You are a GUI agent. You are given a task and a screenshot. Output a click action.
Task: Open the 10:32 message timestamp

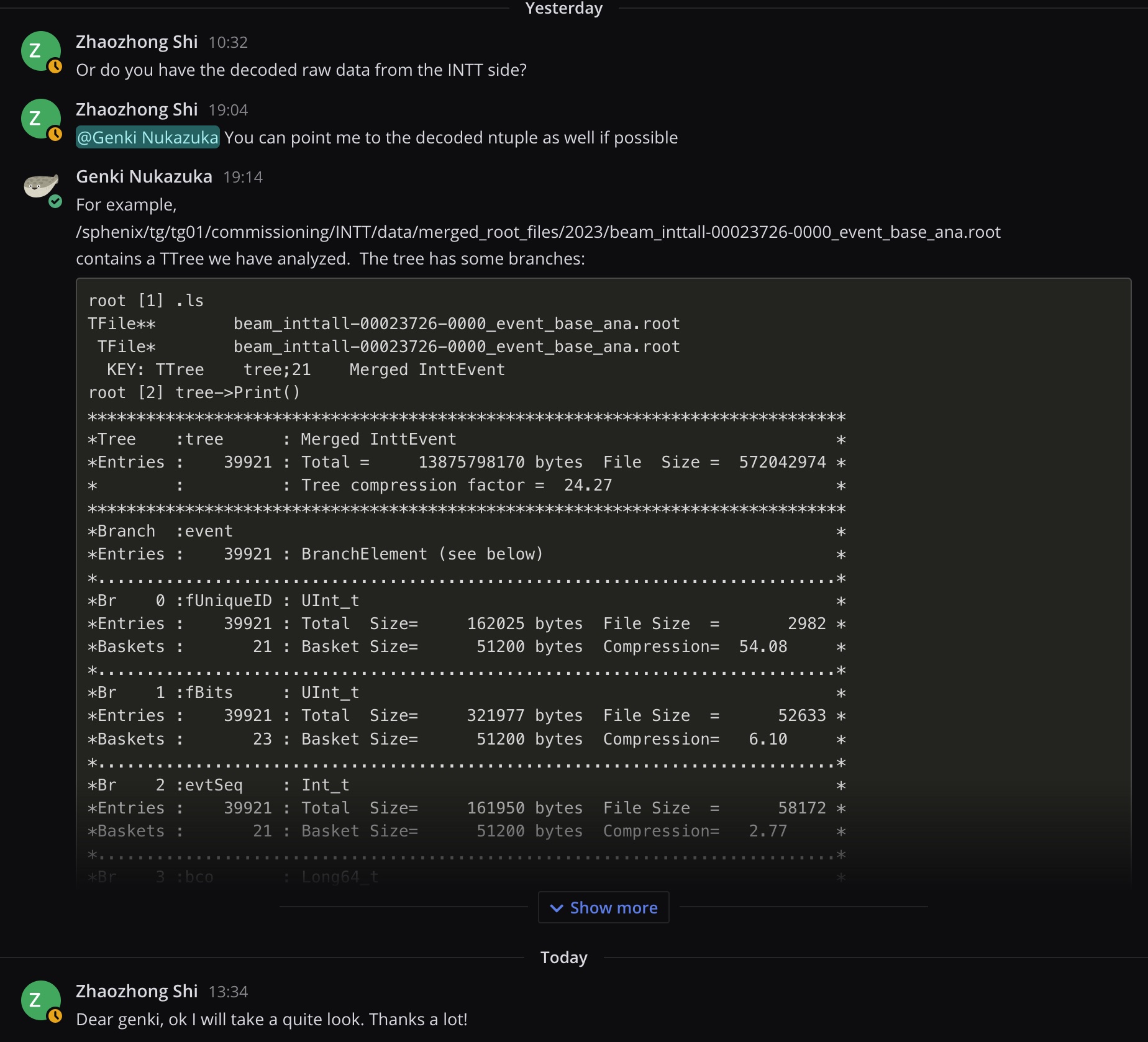click(228, 42)
